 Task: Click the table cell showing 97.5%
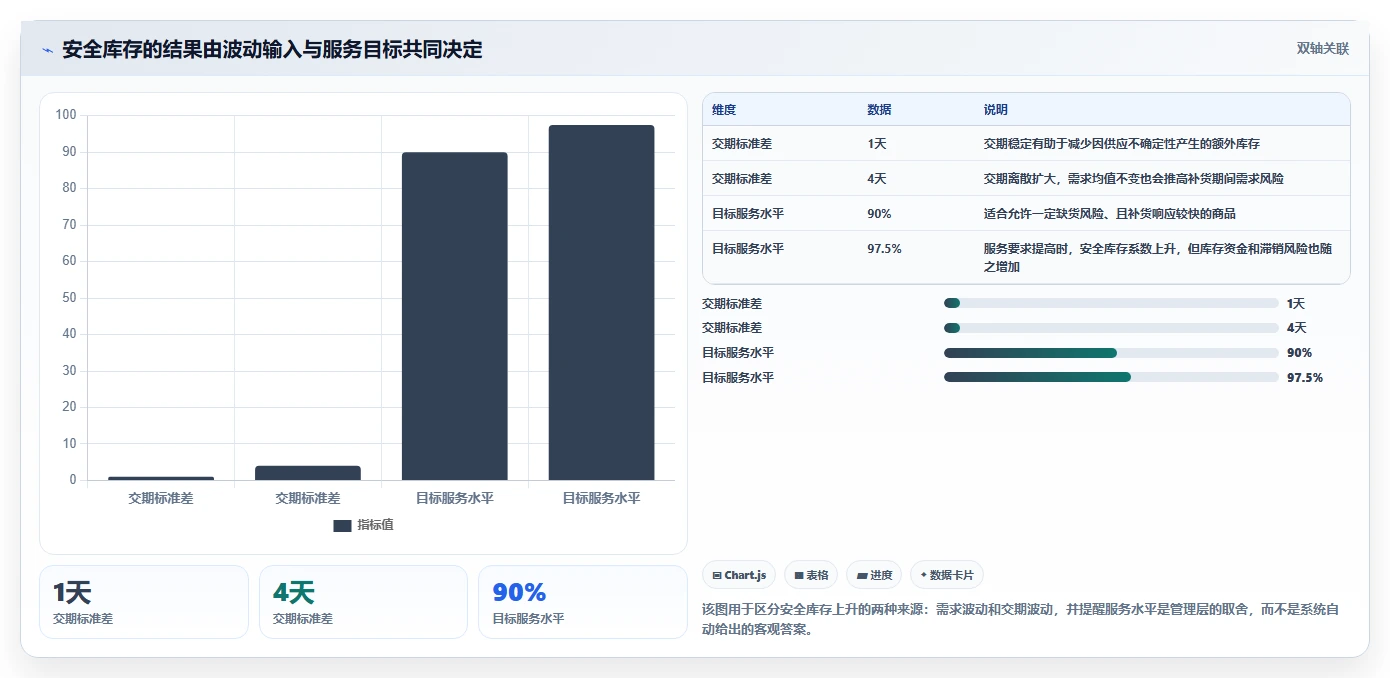pos(884,249)
